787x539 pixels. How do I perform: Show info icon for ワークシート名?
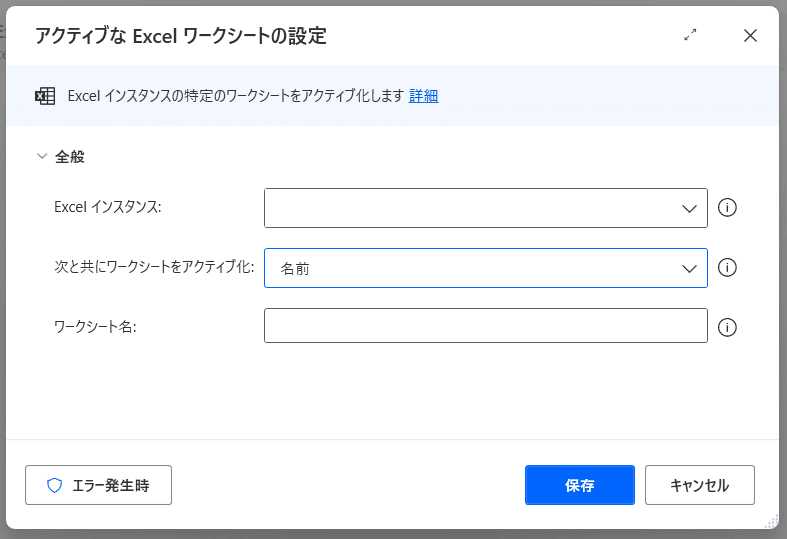[728, 327]
